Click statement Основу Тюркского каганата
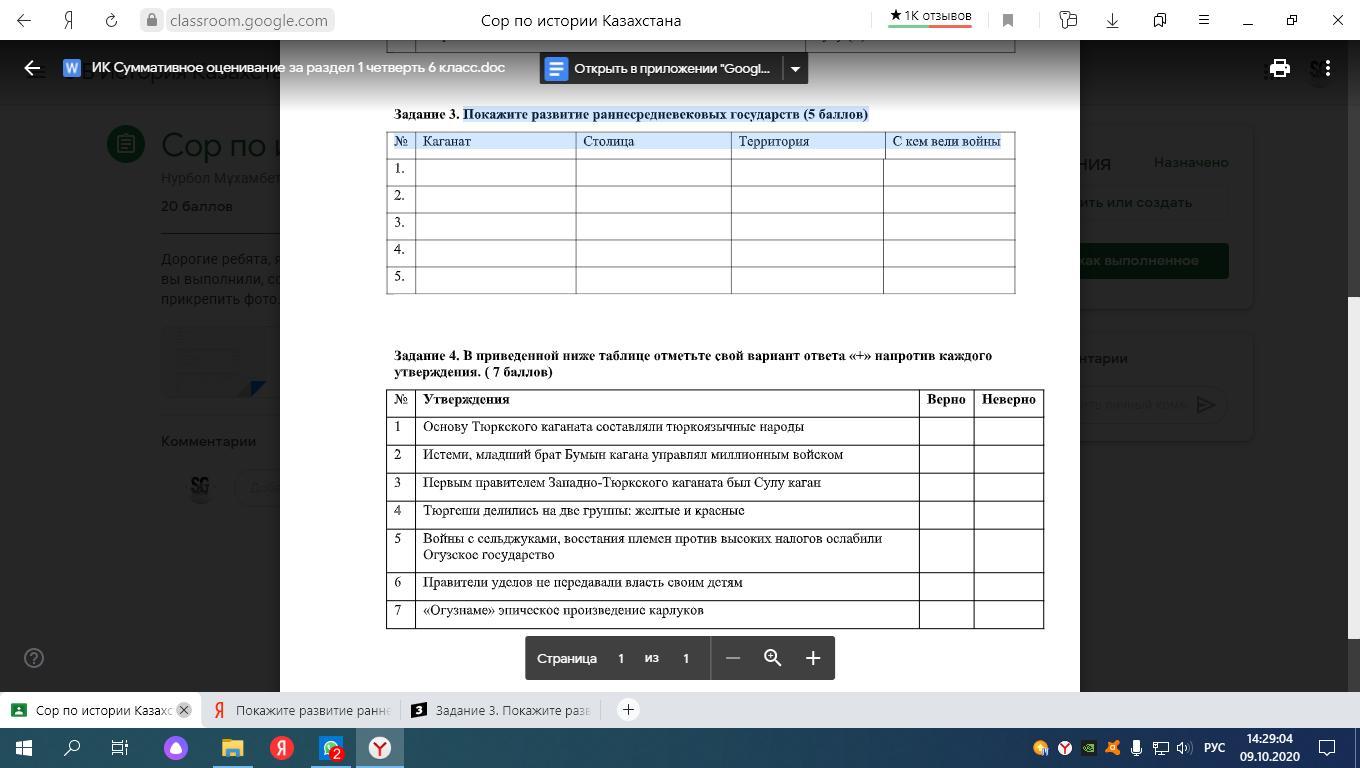1360x768 pixels. (613, 427)
